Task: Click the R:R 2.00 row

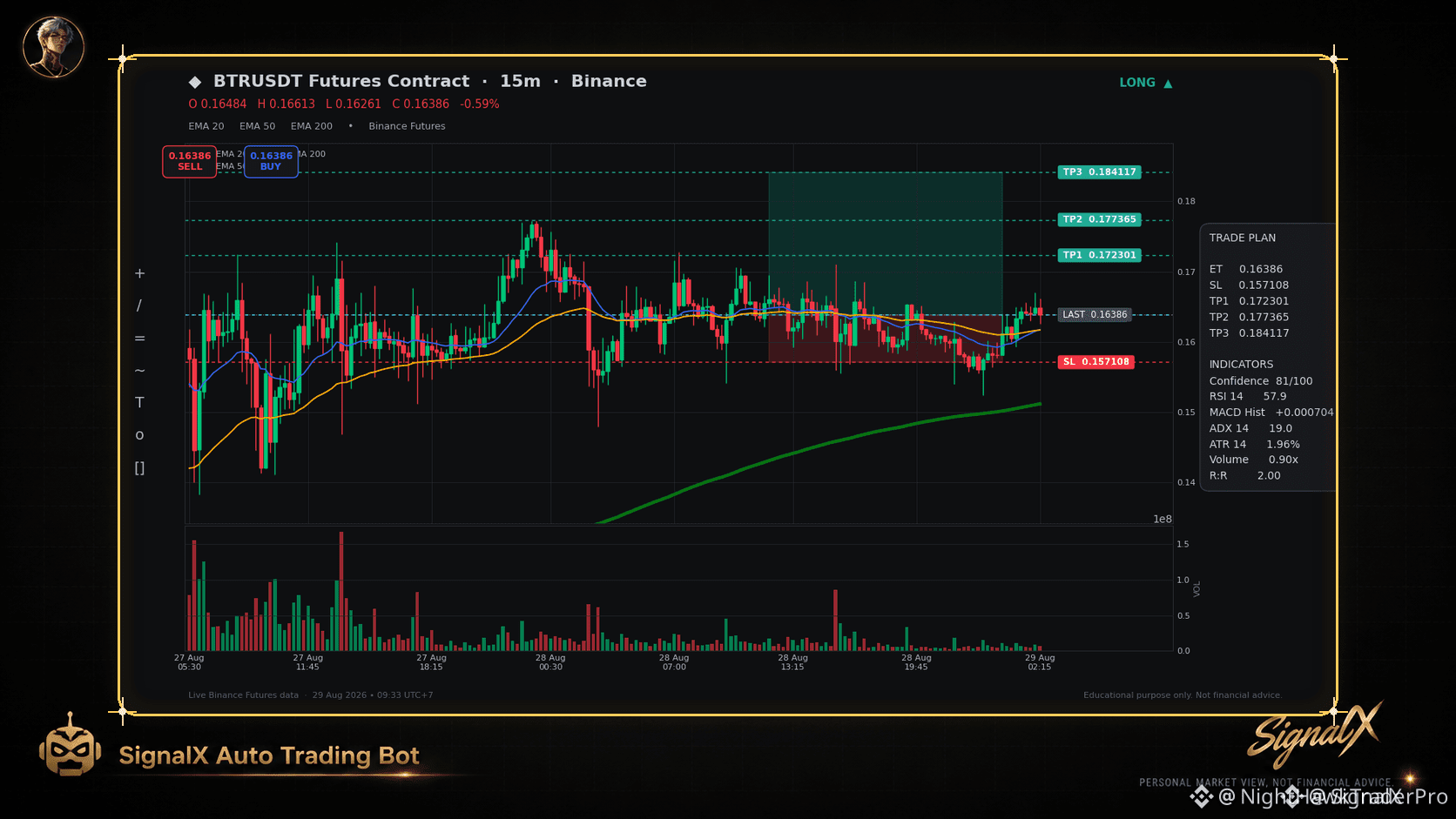Action: click(1245, 476)
